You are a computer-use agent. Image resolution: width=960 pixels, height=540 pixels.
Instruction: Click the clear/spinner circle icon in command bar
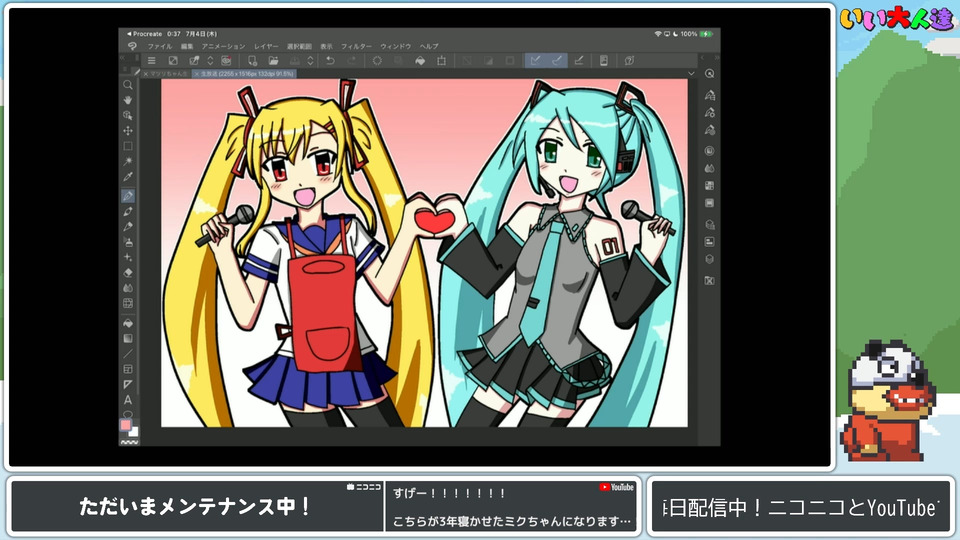coord(377,61)
